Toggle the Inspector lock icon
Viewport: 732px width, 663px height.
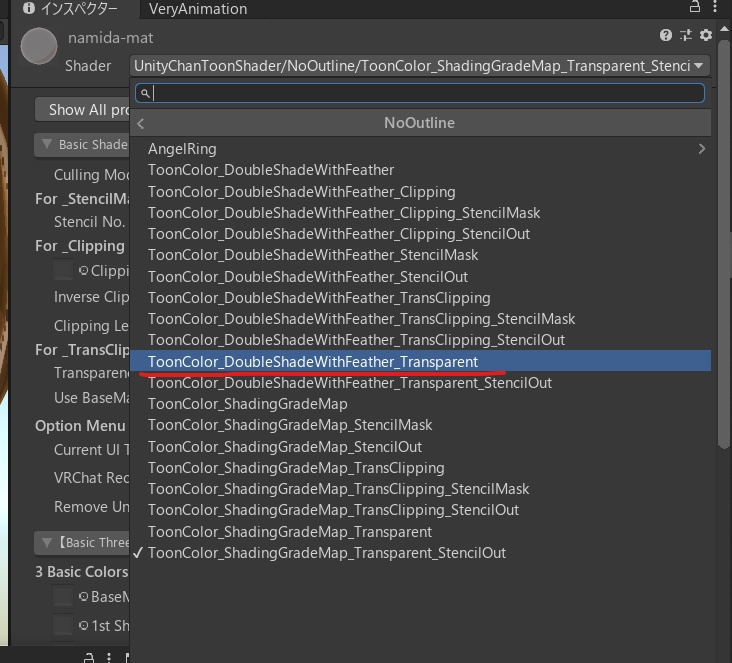pos(695,7)
